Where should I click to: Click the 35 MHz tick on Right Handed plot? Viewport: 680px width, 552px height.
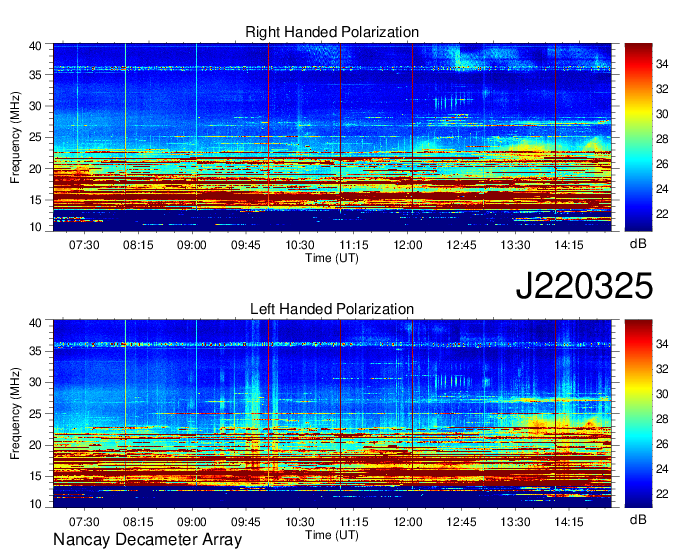35,75
